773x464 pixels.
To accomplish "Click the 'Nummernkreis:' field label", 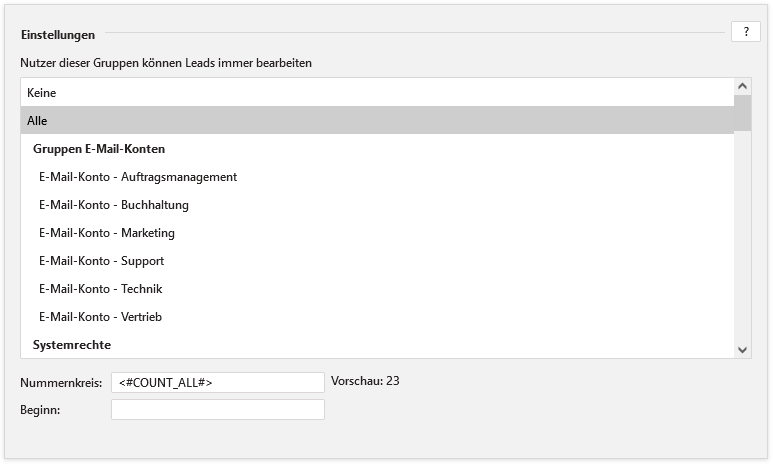I will pyautogui.click(x=61, y=382).
